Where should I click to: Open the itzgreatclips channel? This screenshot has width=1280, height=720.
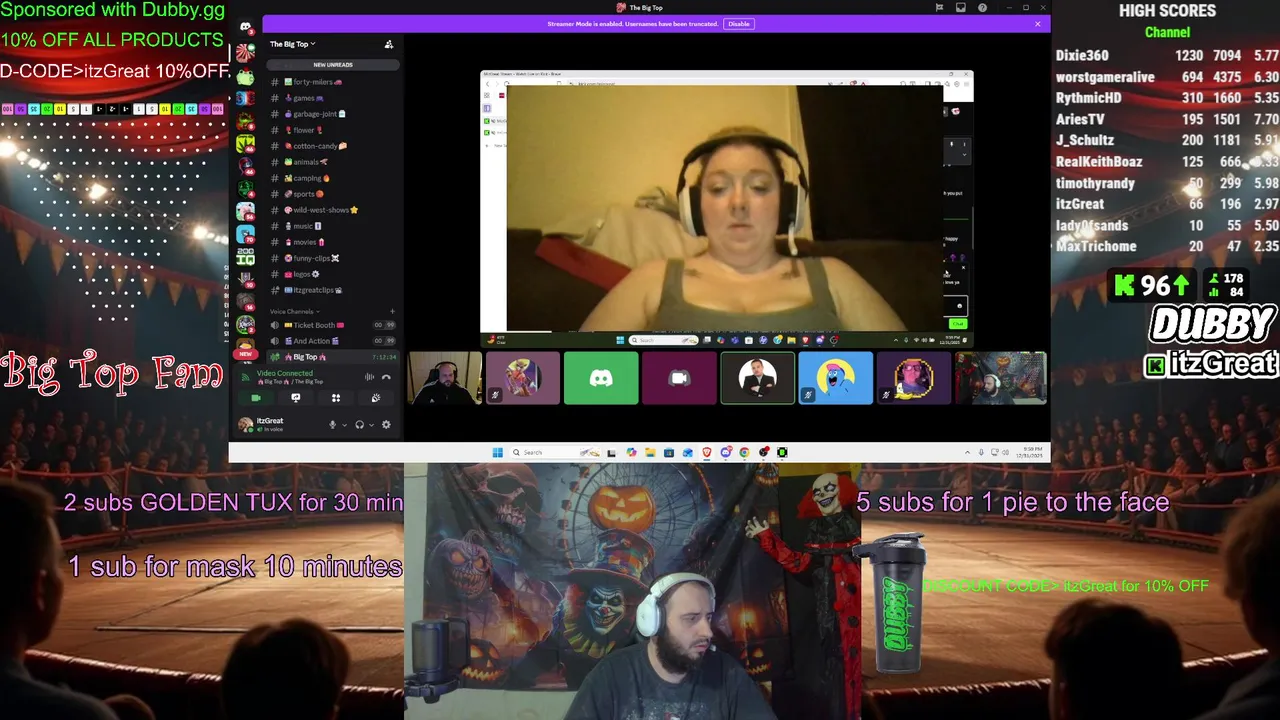333,290
